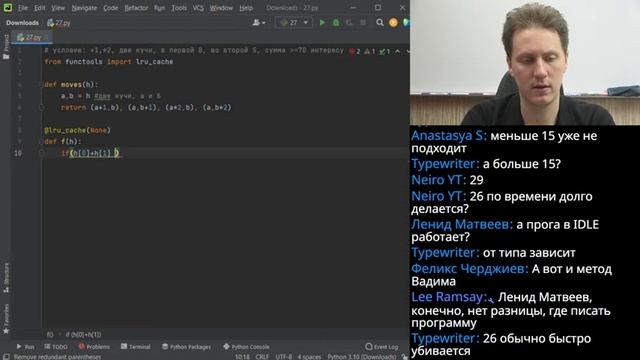The height and width of the screenshot is (360, 640).
Task: Click the 'if (h[0]+h[1])' breadcrumb
Action: pyautogui.click(x=83, y=335)
